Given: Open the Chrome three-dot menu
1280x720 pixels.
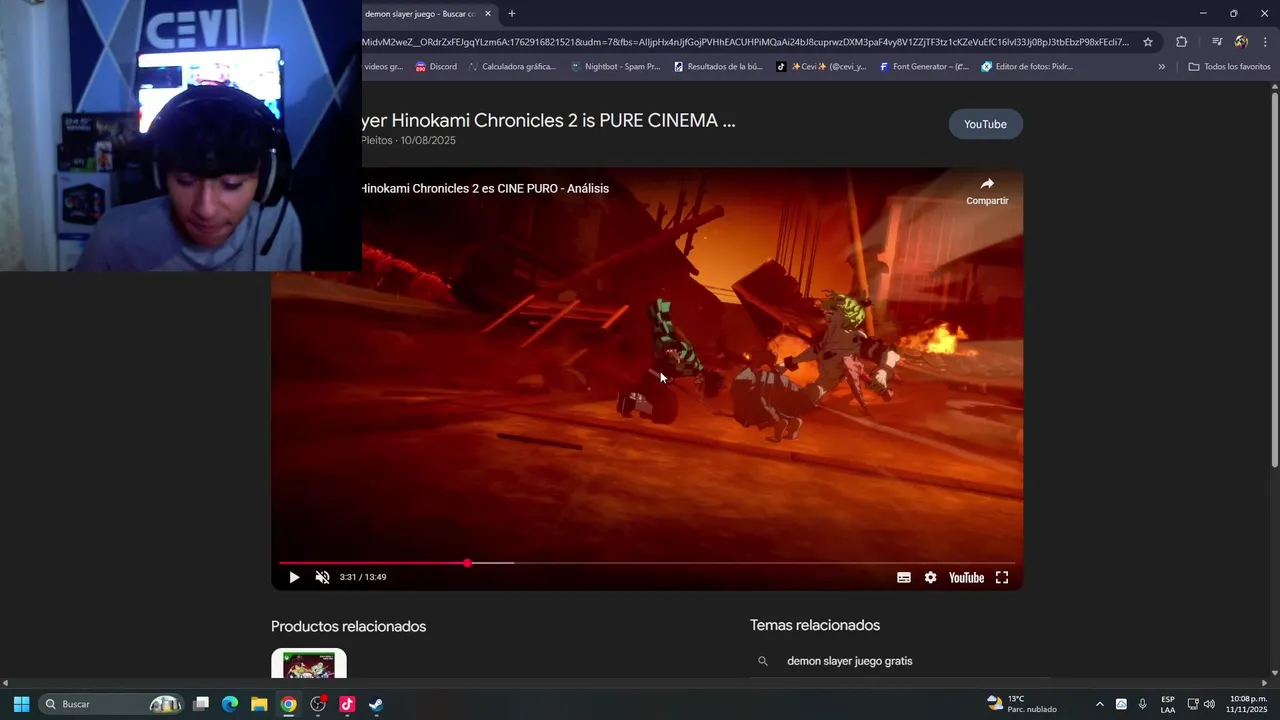Looking at the screenshot, I should 1265,42.
